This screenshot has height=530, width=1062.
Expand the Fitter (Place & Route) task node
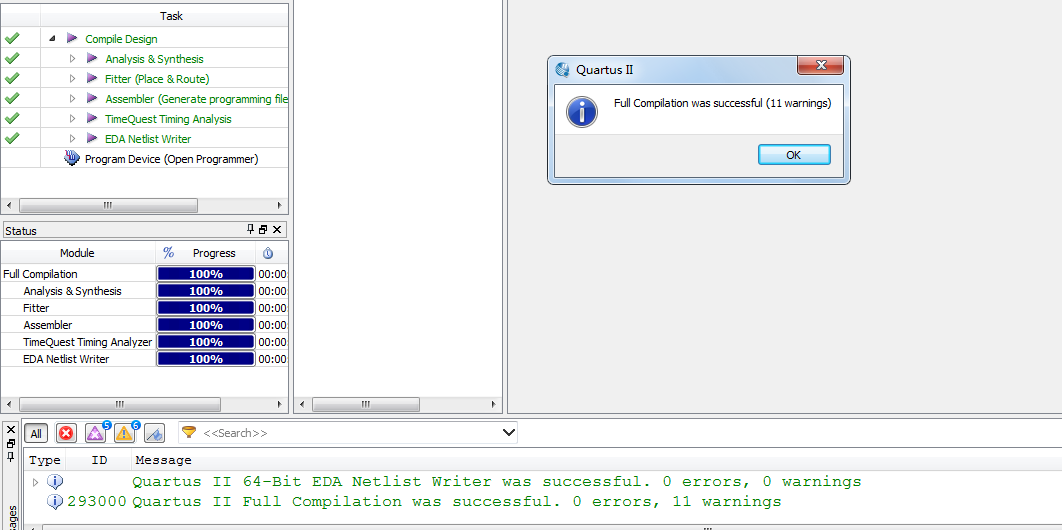[73, 79]
